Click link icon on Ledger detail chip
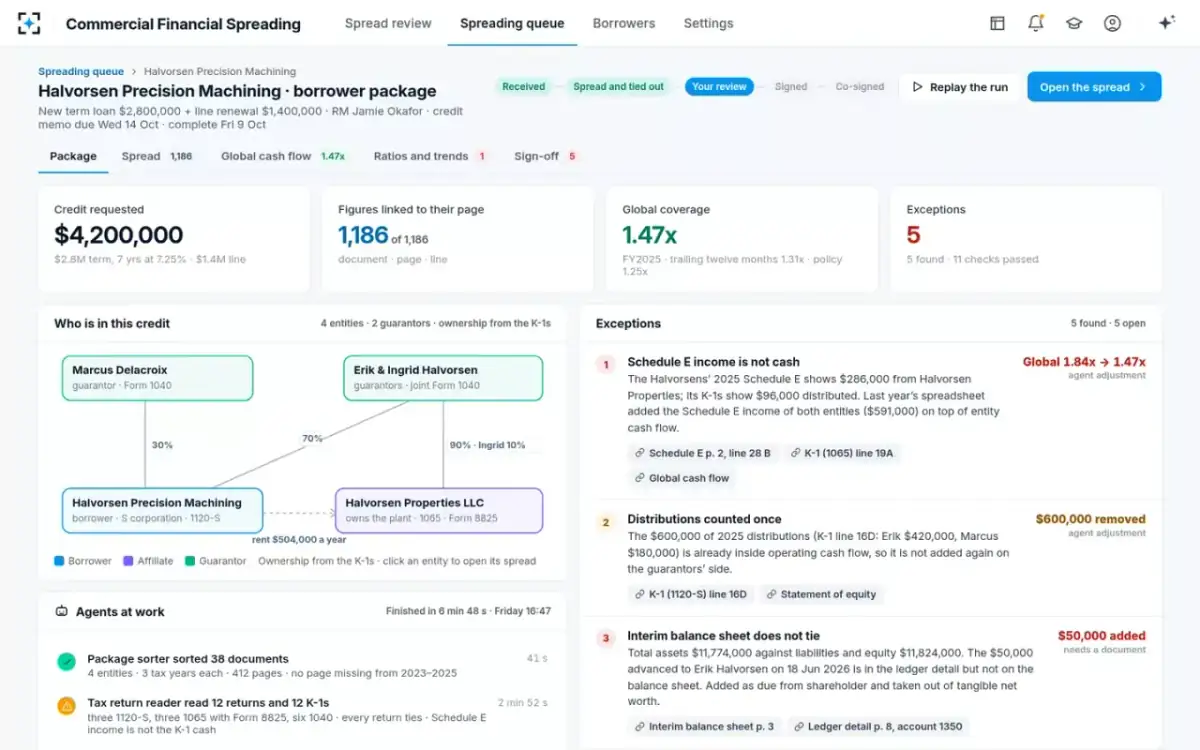This screenshot has width=1200, height=750. click(x=799, y=726)
